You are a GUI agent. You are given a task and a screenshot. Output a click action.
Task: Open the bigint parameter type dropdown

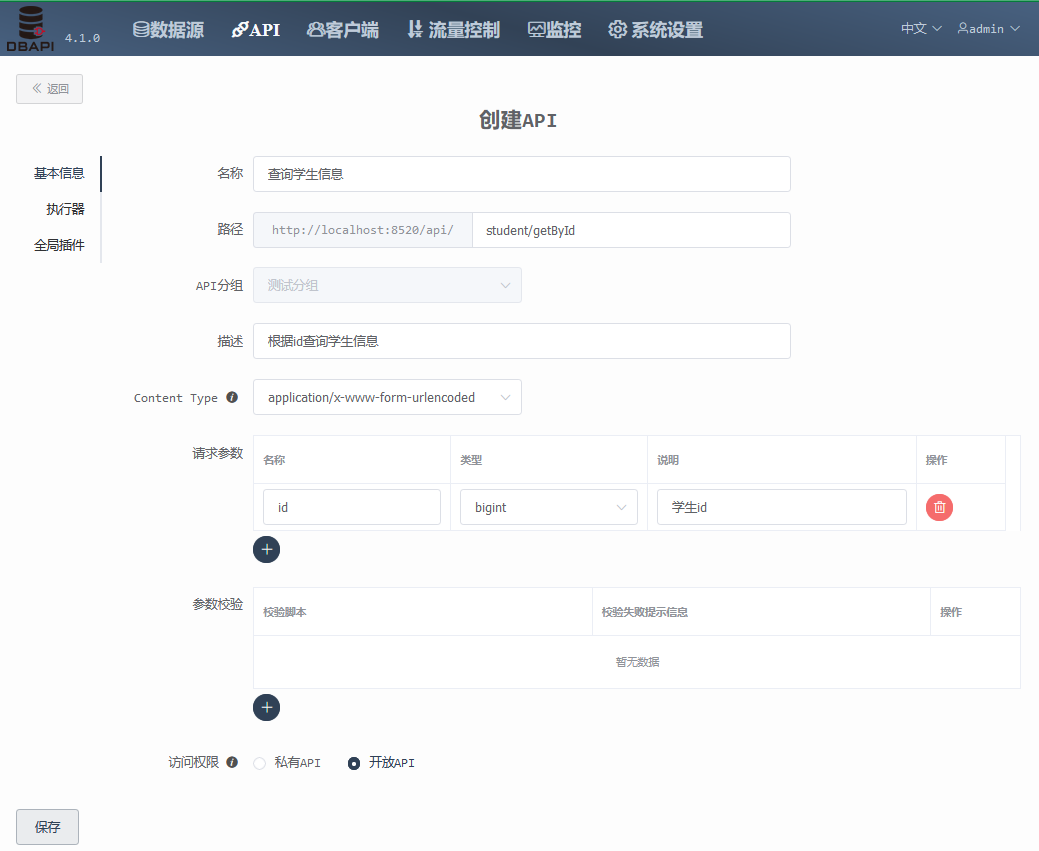pyautogui.click(x=548, y=507)
